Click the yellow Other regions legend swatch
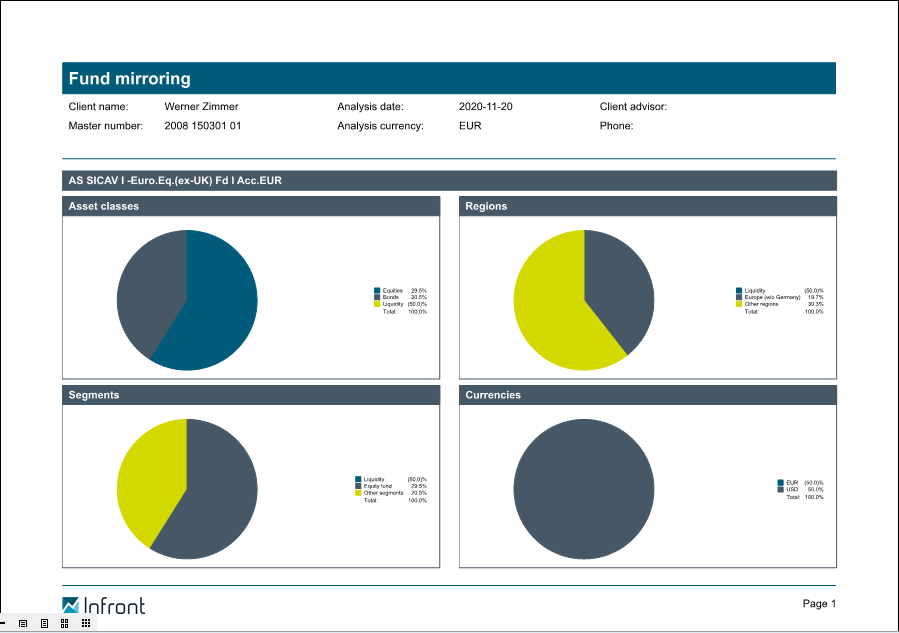Image resolution: width=899 pixels, height=633 pixels. click(x=739, y=304)
